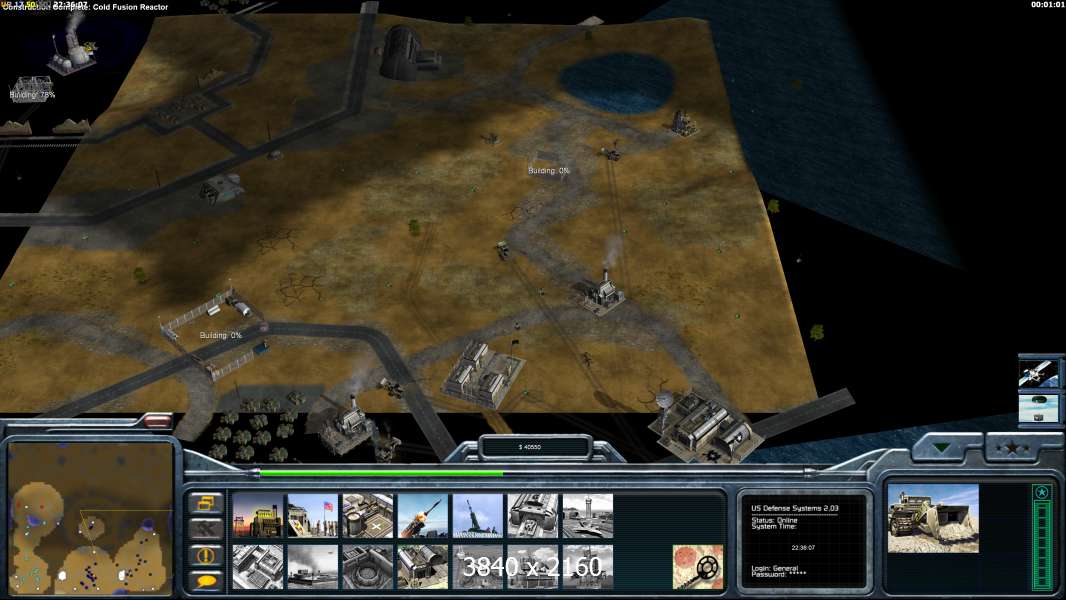
Task: Select Barracks build icon with American flag
Action: [x=312, y=516]
